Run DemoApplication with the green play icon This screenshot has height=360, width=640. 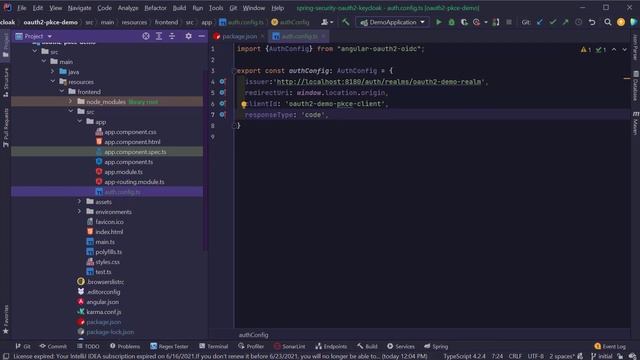[439, 22]
